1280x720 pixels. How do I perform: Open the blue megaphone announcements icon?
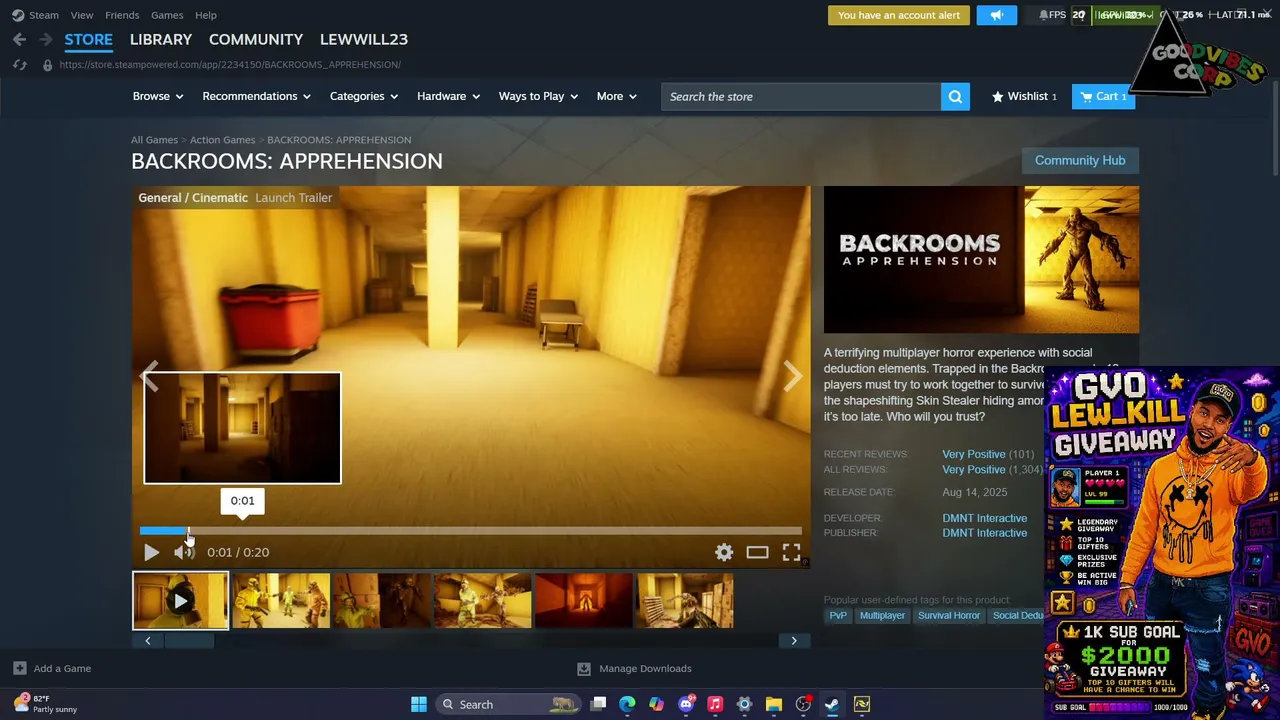(996, 15)
